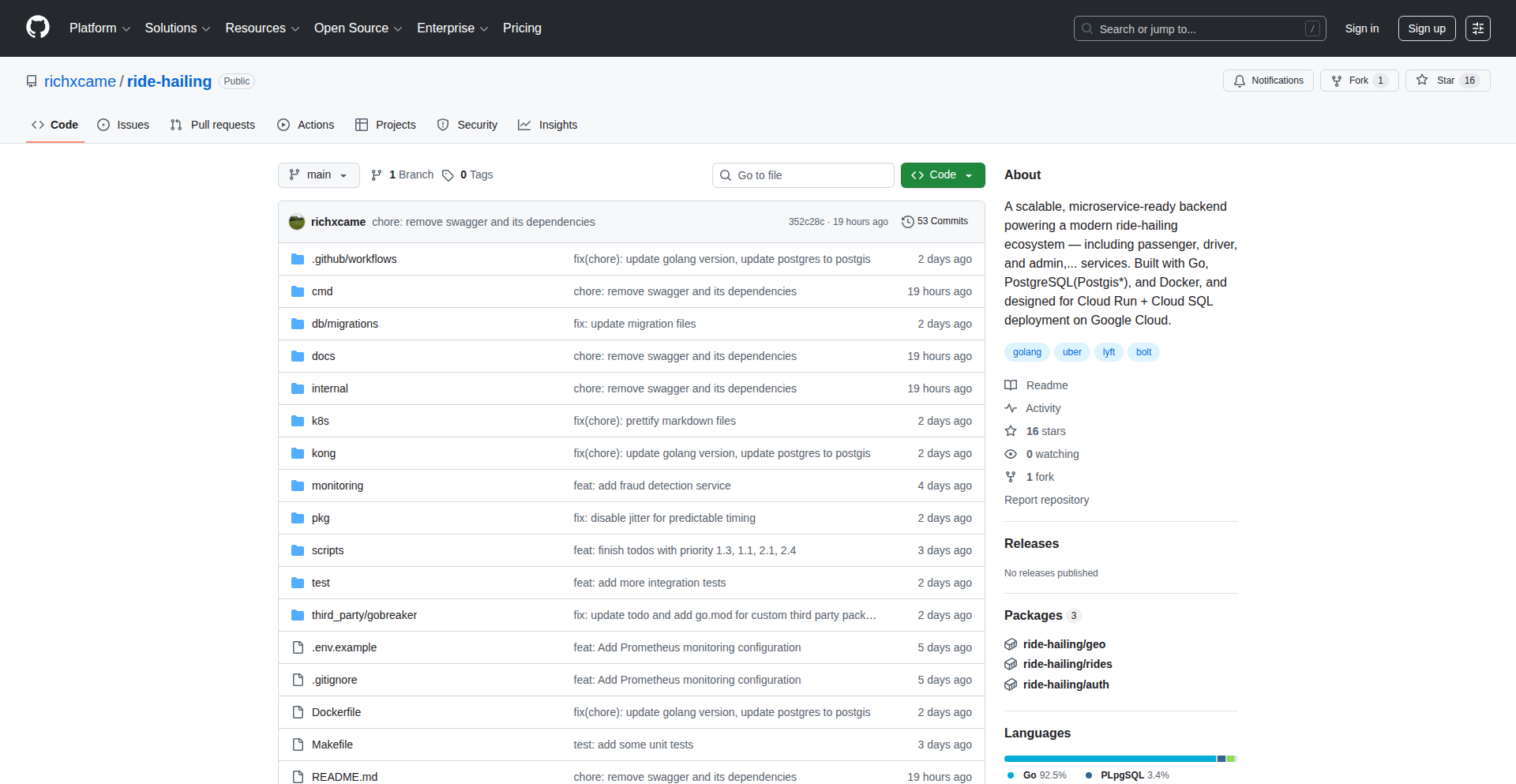Star the ride-hailing repository
This screenshot has width=1516, height=784.
coord(1447,81)
